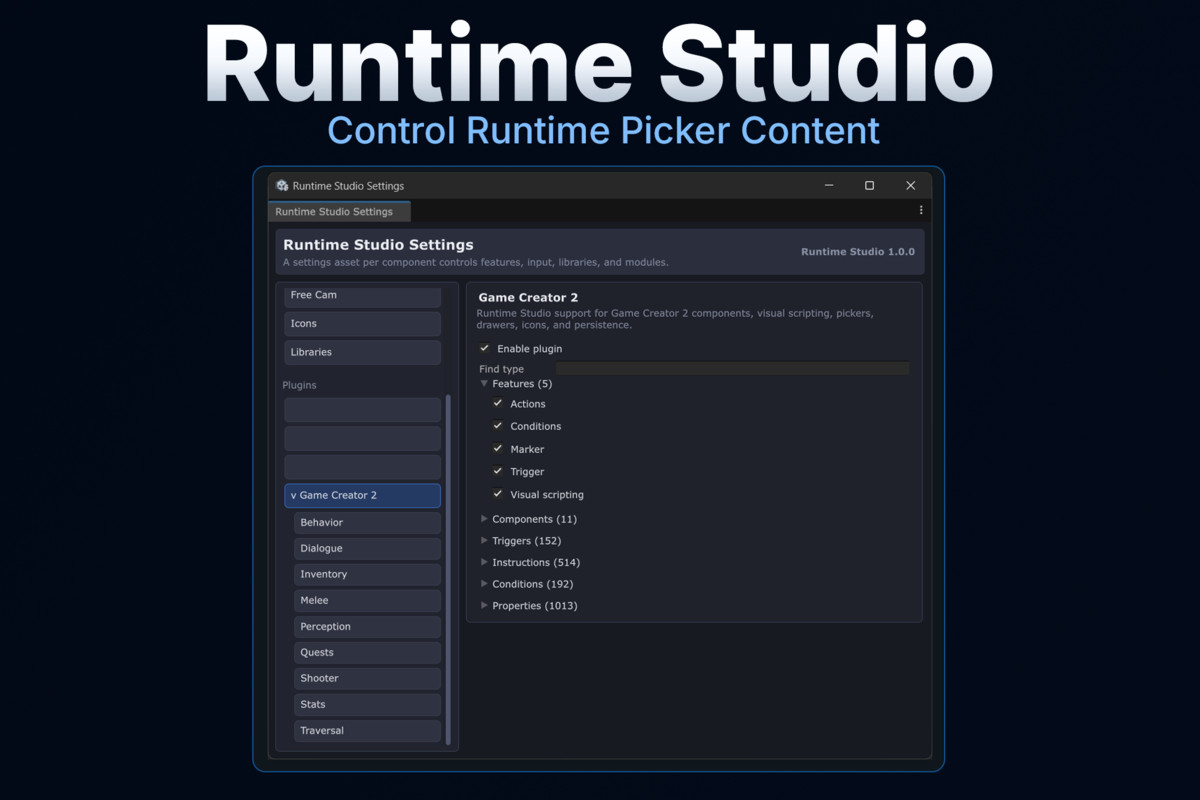Viewport: 1200px width, 800px height.
Task: Collapse the Features (5) section
Action: 484,384
